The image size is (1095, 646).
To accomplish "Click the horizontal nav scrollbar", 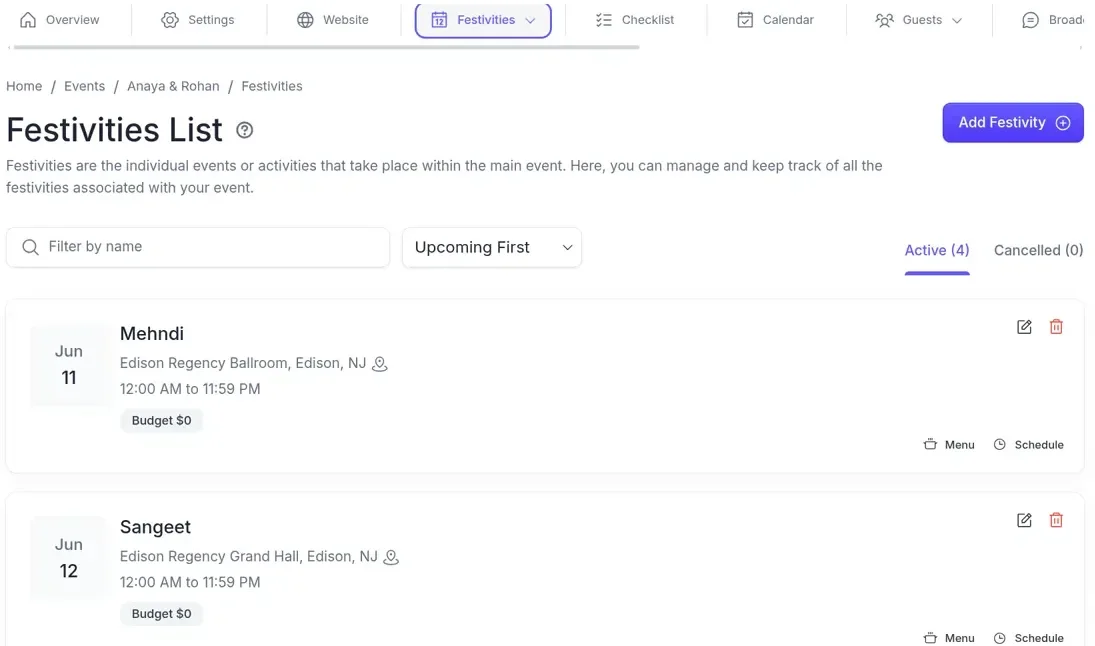I will point(326,47).
